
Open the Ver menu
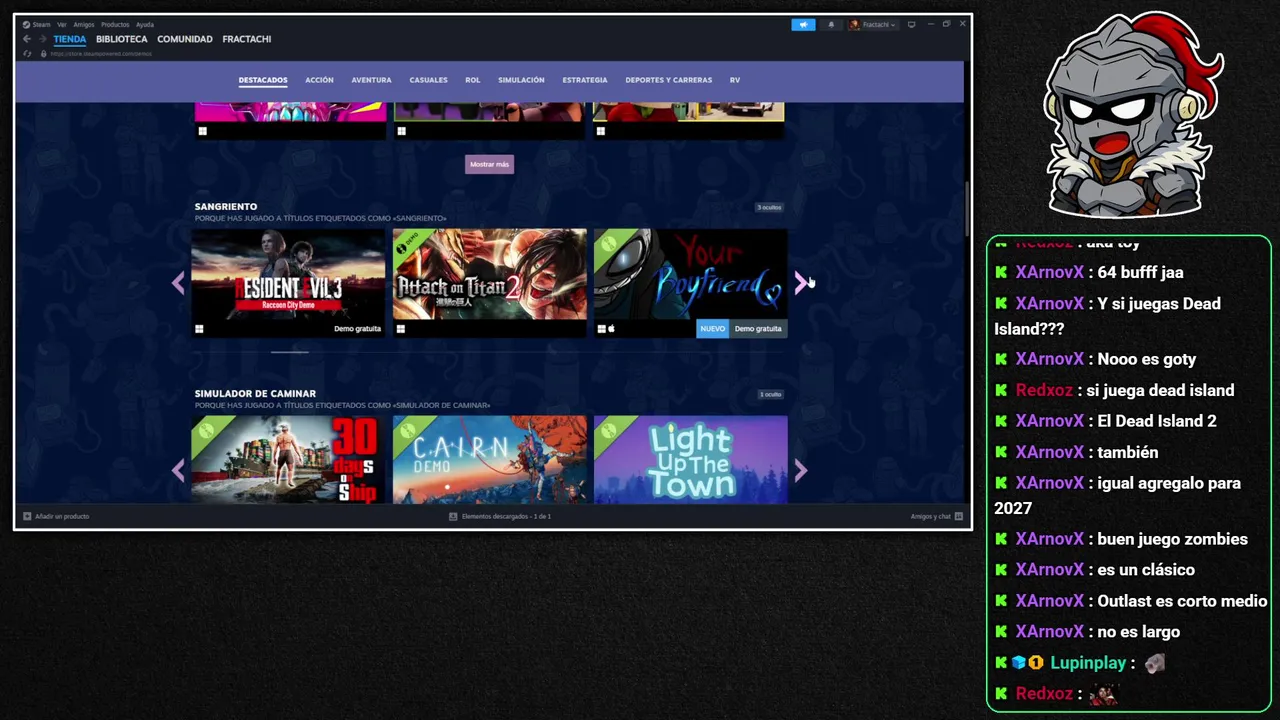coord(62,24)
